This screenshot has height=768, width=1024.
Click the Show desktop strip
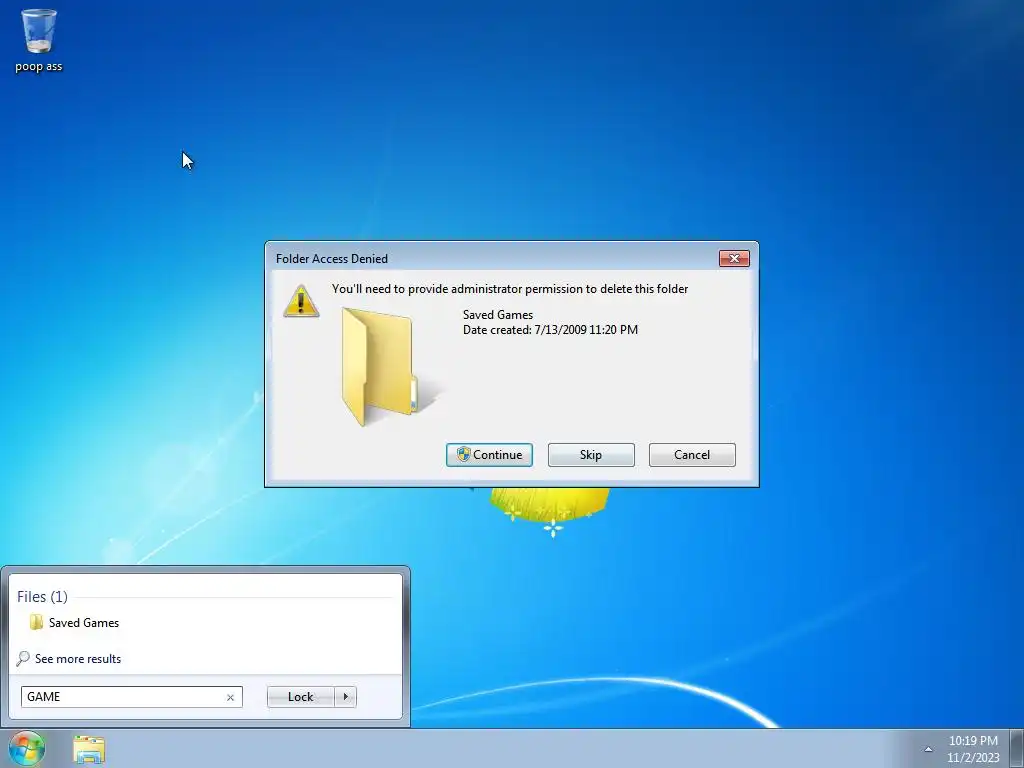pos(1017,748)
